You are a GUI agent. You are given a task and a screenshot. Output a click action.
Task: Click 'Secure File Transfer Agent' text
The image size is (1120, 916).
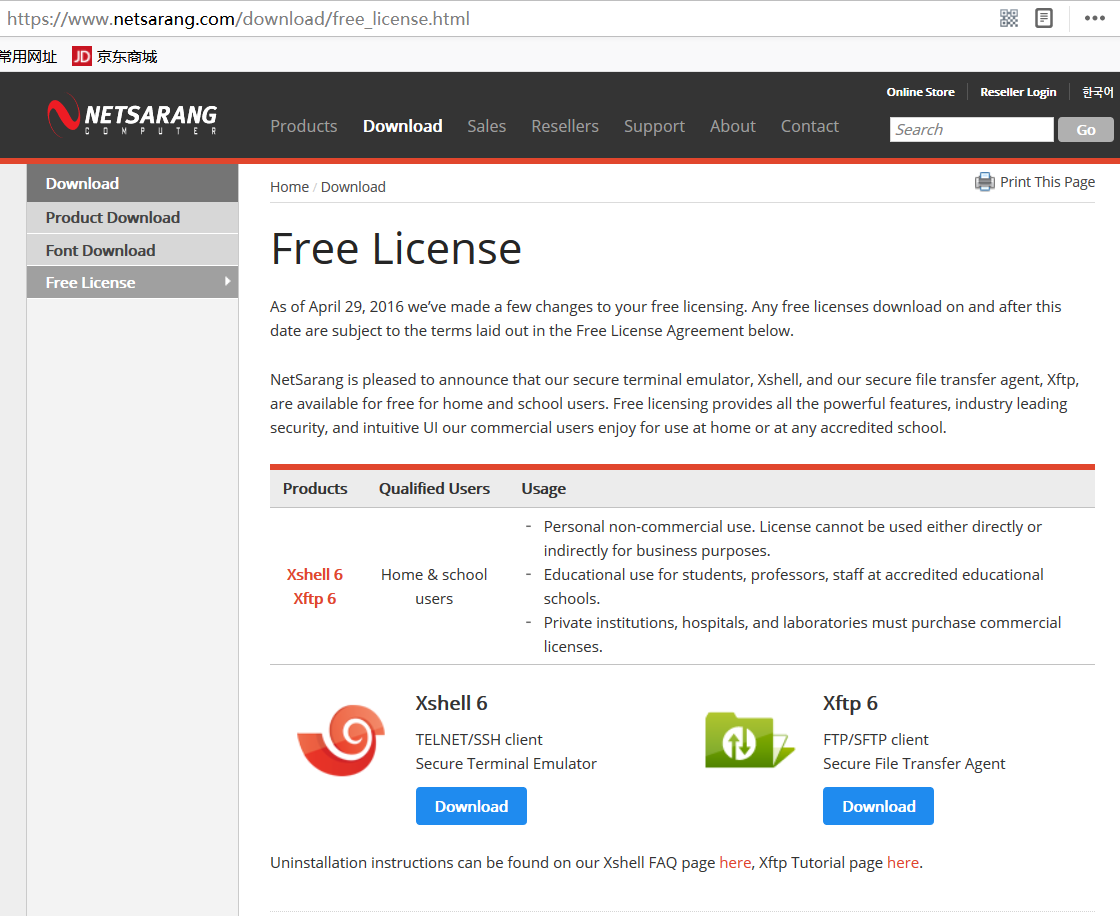tap(914, 764)
